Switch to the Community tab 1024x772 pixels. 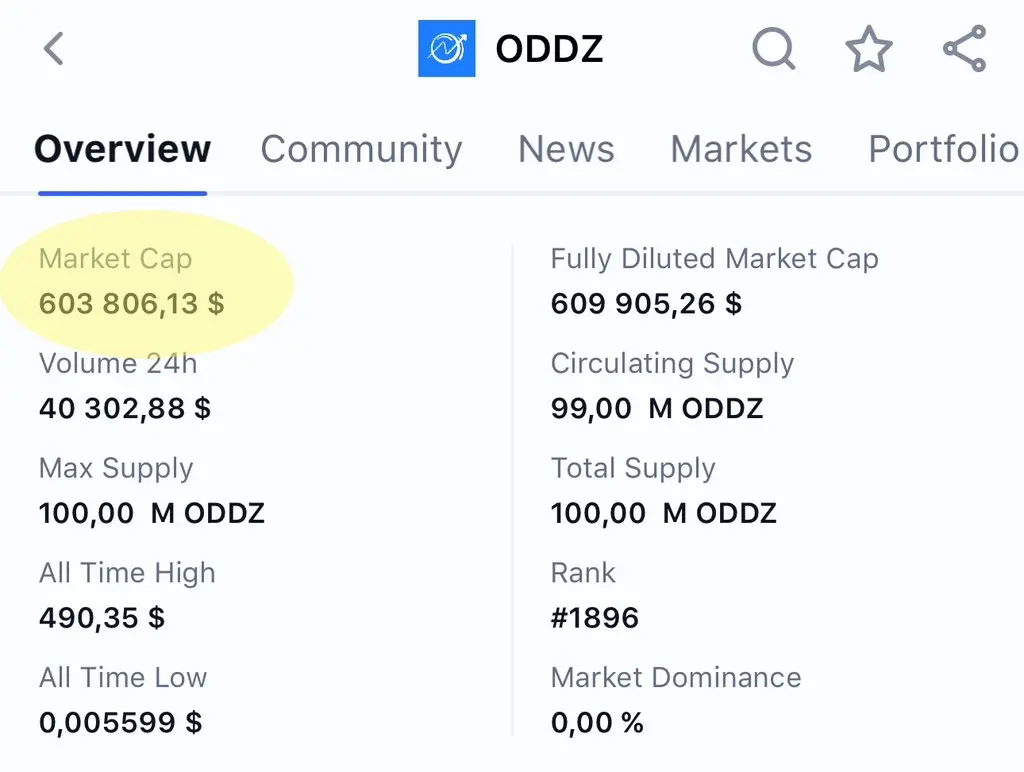[361, 149]
